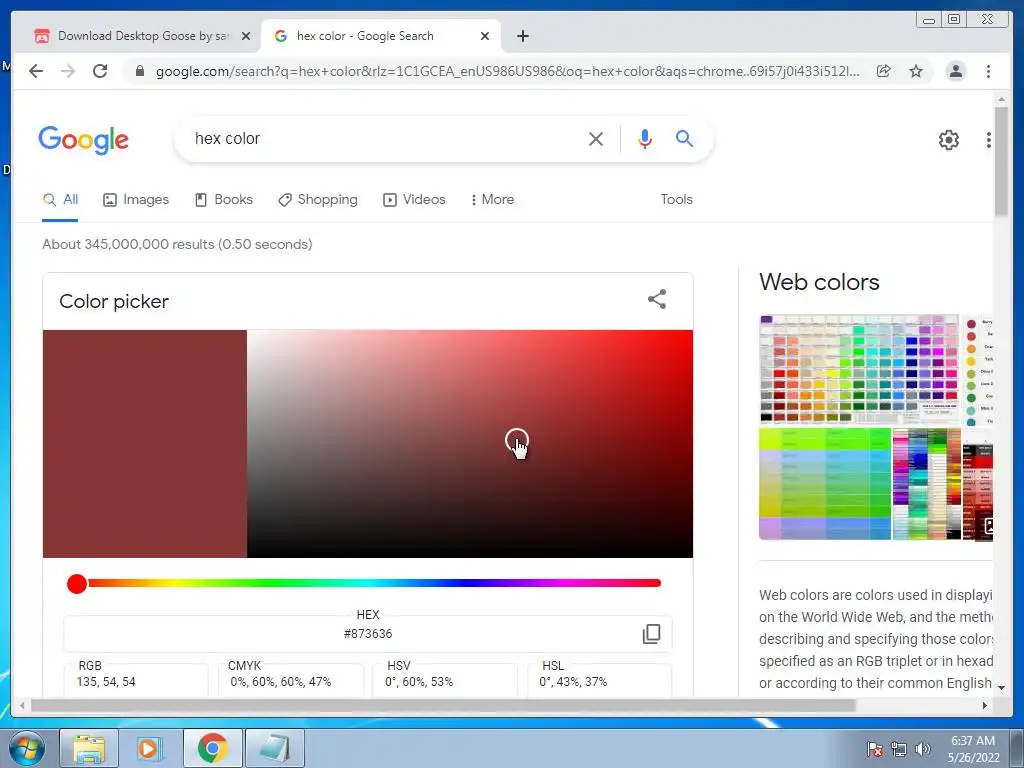This screenshot has height=768, width=1024.
Task: Switch to Books results
Action: point(223,200)
